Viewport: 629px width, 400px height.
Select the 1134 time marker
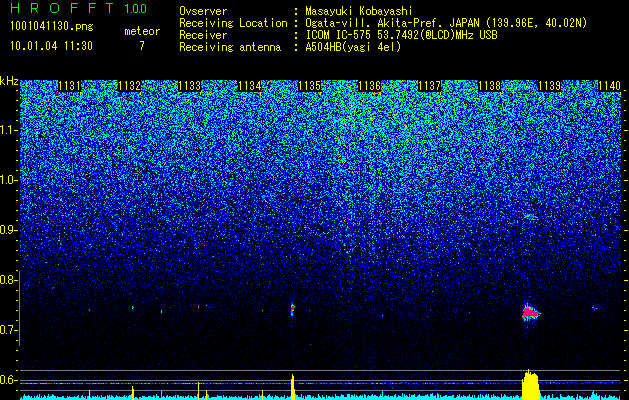(250, 86)
